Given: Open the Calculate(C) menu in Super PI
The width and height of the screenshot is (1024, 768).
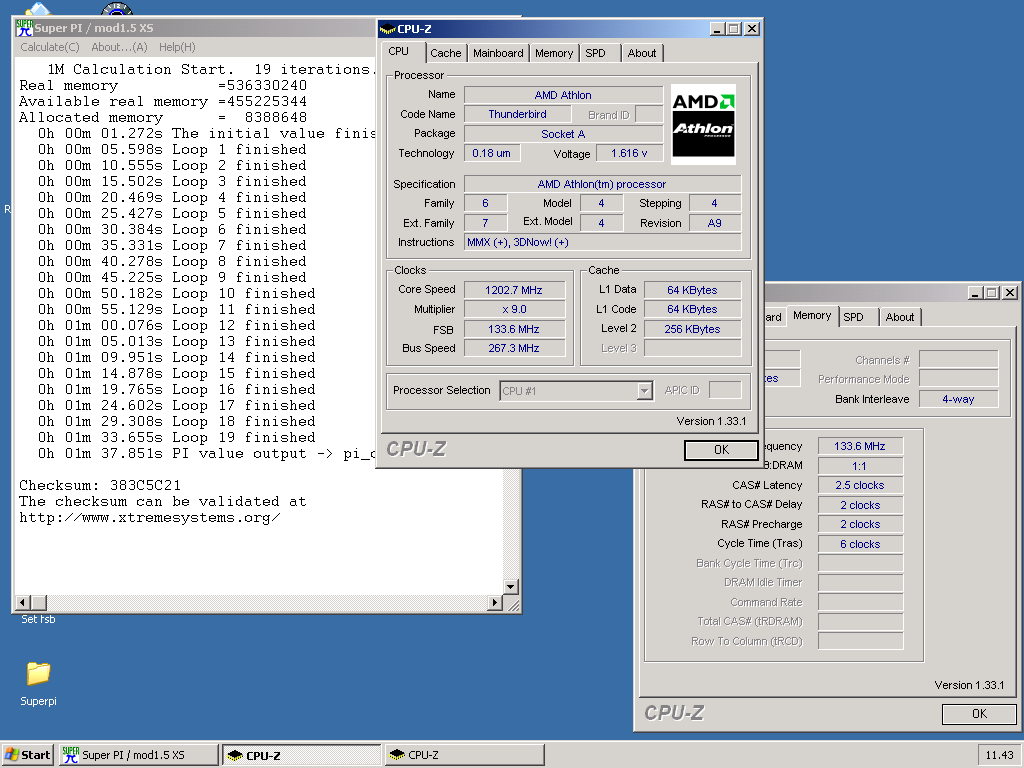Looking at the screenshot, I should [x=50, y=47].
